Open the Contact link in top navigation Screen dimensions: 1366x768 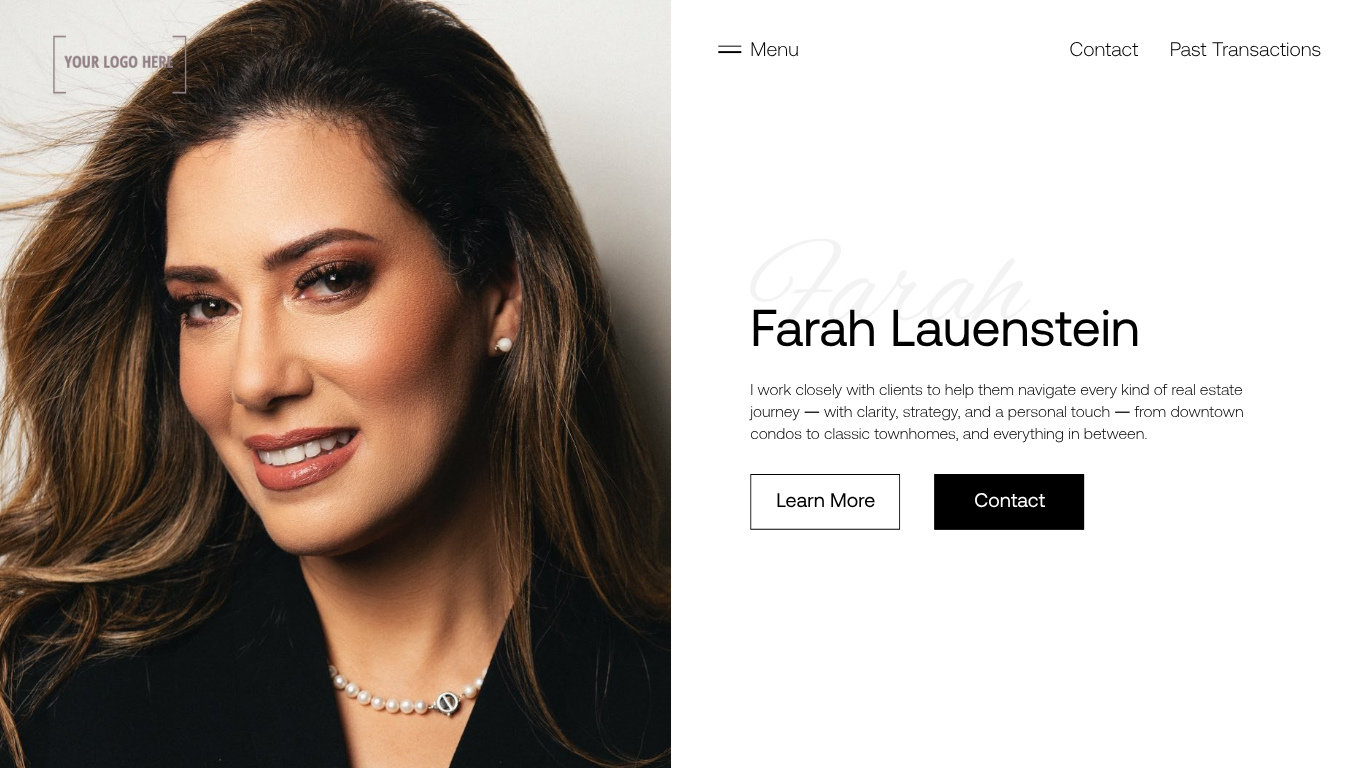[1103, 49]
